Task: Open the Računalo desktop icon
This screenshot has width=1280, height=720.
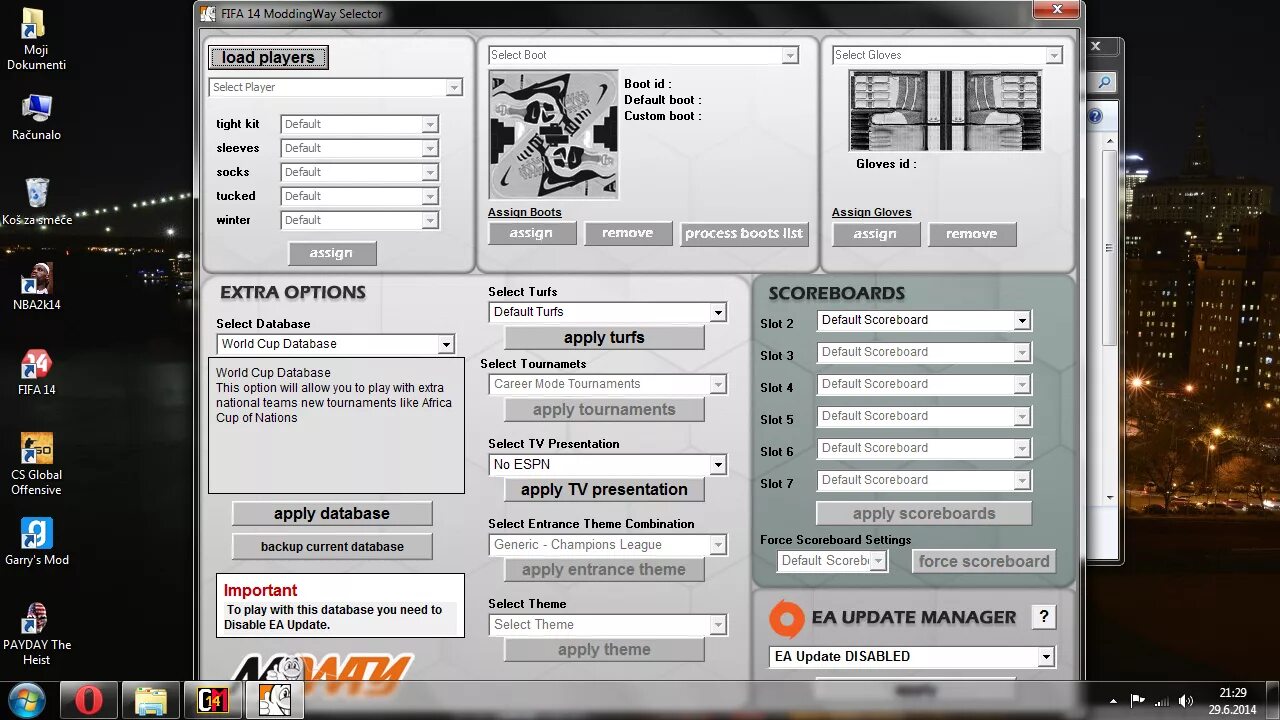Action: coord(36,117)
